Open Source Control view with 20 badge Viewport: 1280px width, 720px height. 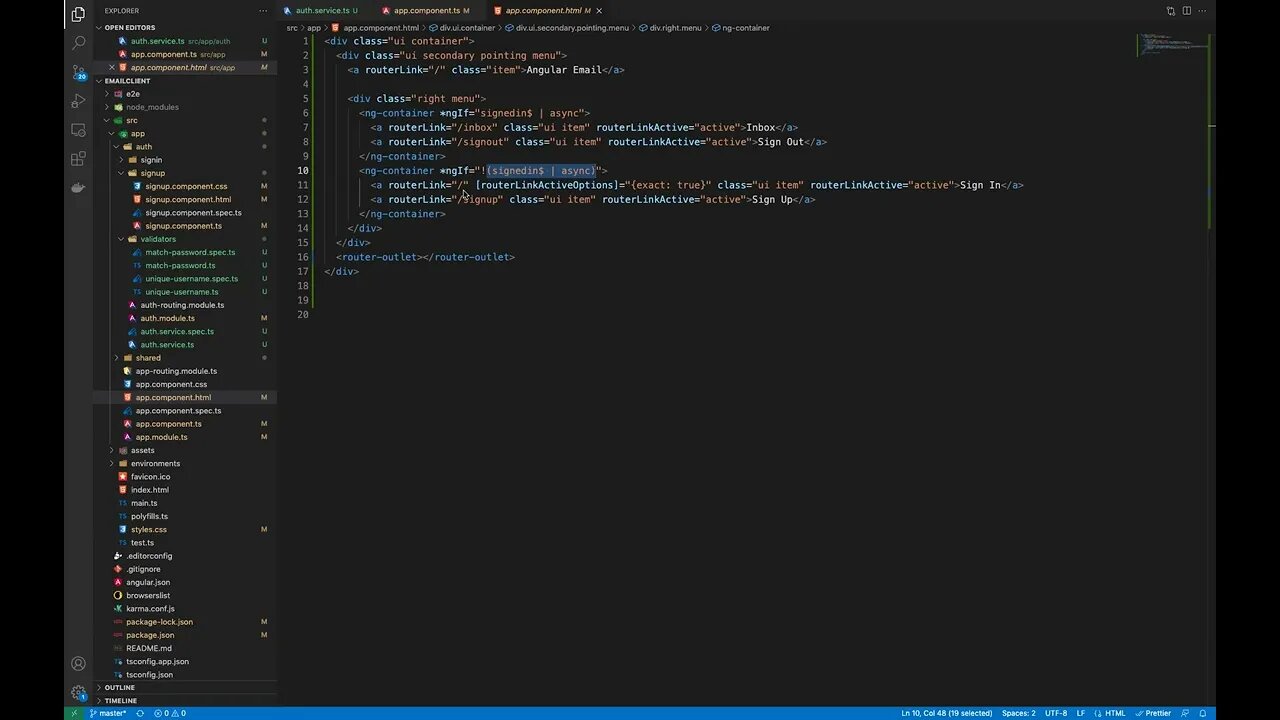[78, 72]
